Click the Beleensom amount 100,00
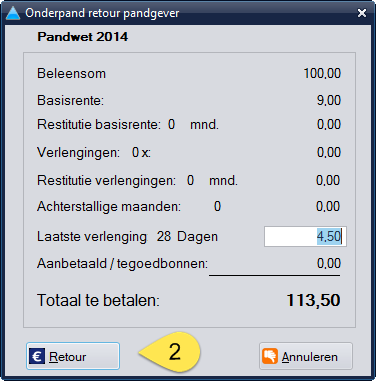376x381 pixels. [x=322, y=73]
